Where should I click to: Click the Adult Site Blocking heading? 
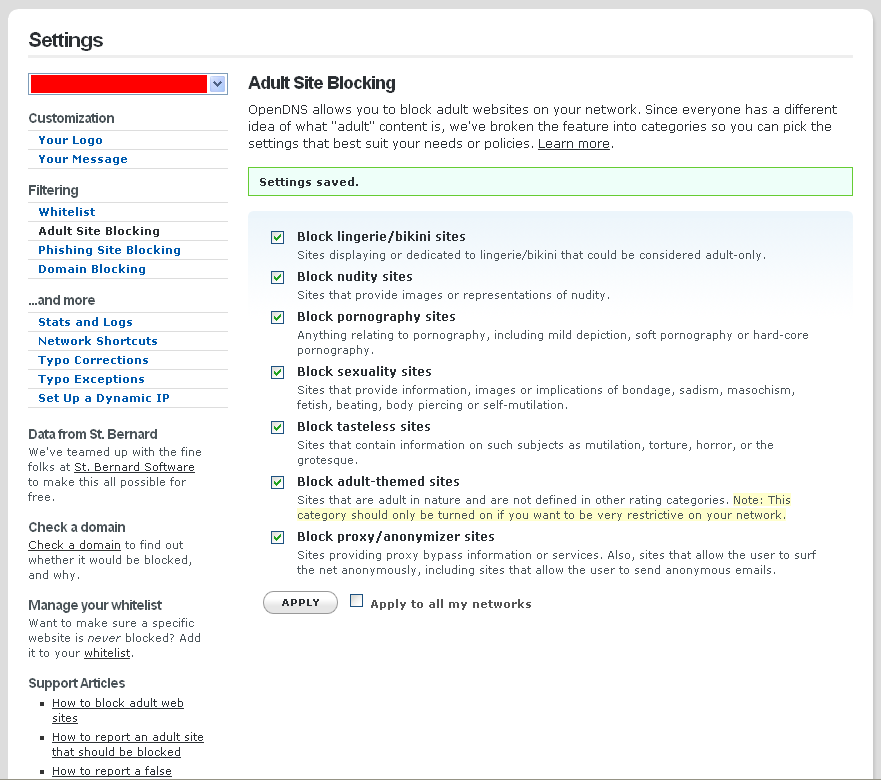point(322,83)
